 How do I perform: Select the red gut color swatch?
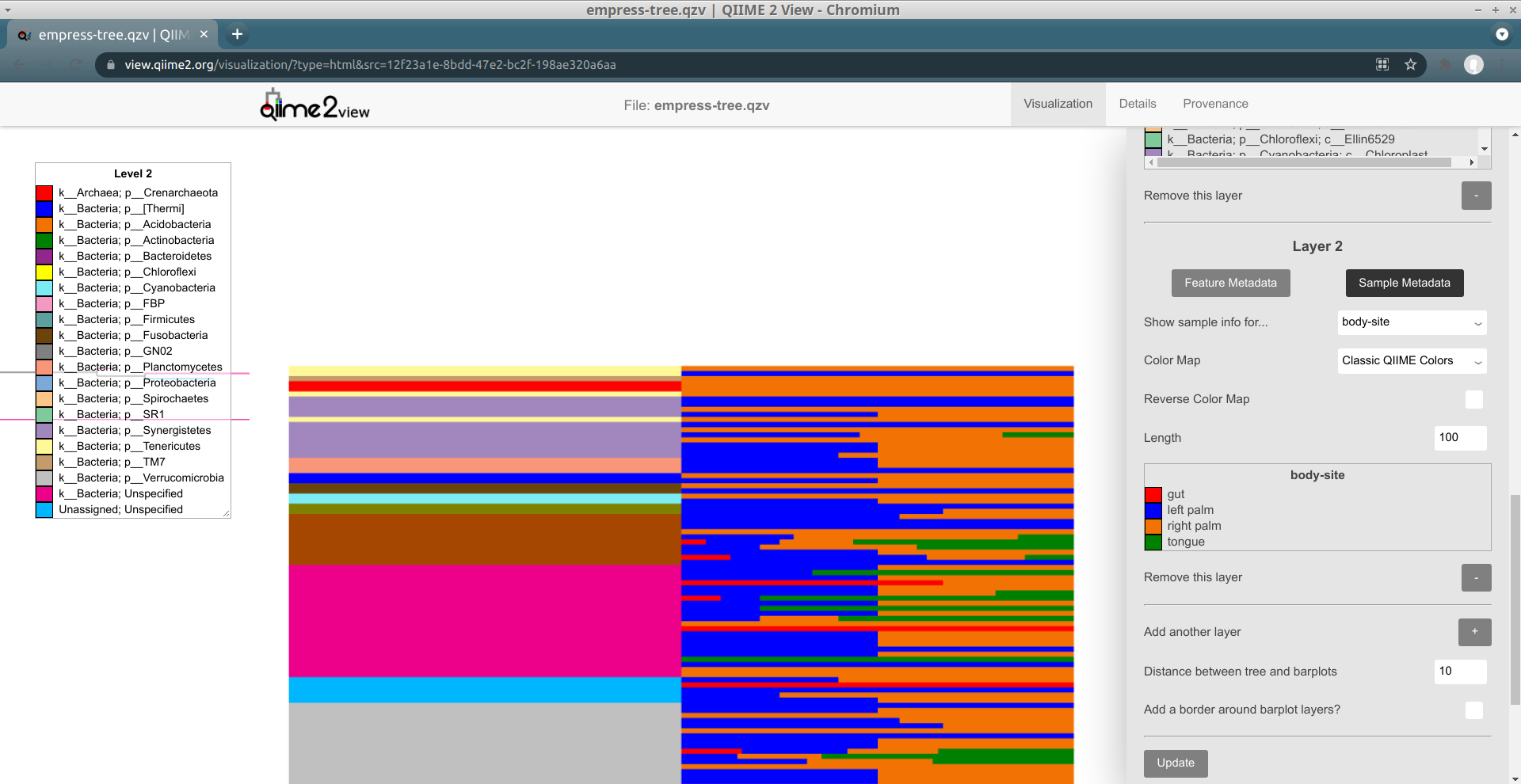point(1152,494)
